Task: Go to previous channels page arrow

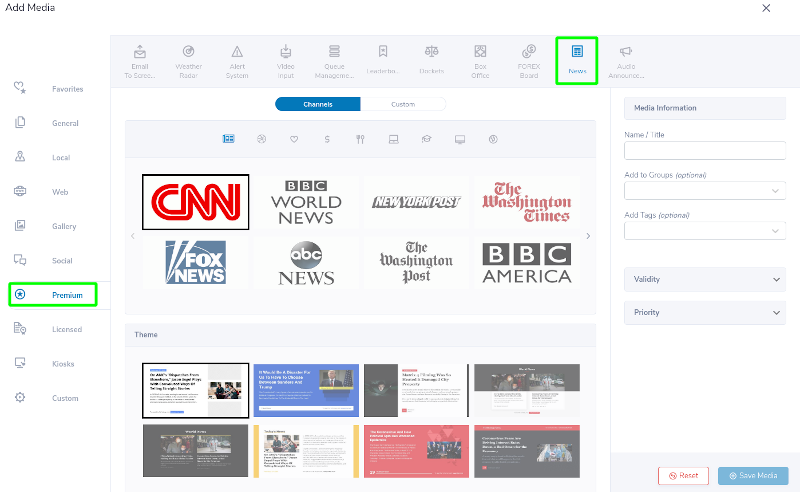Action: coord(133,236)
